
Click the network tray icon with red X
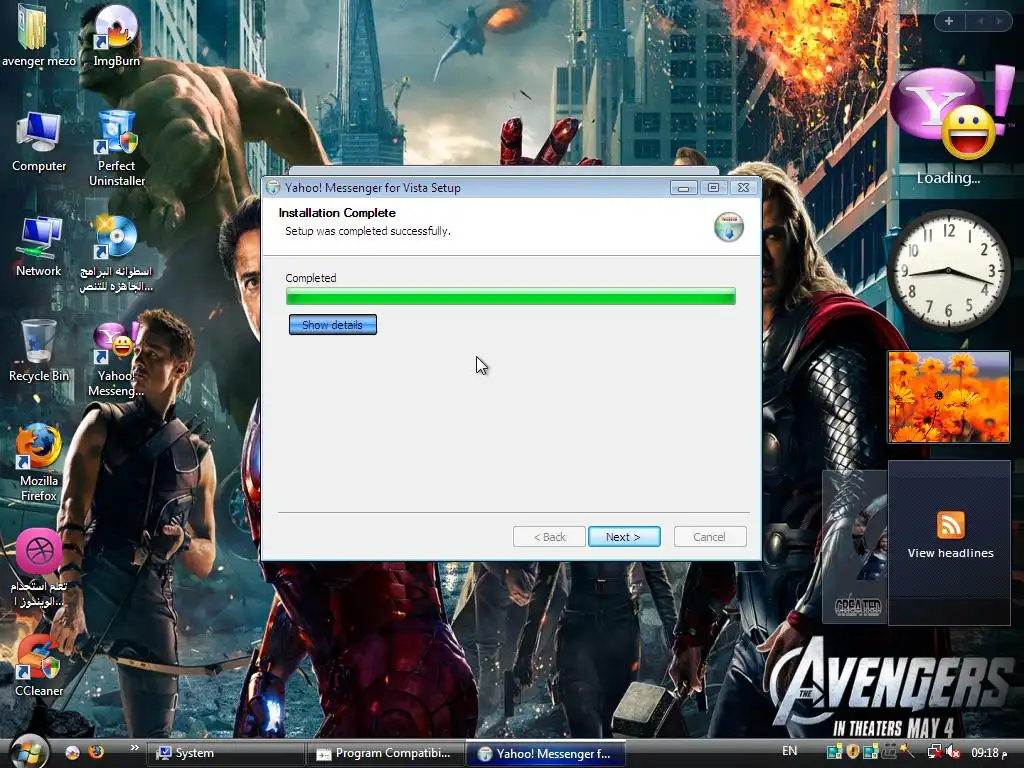click(935, 752)
